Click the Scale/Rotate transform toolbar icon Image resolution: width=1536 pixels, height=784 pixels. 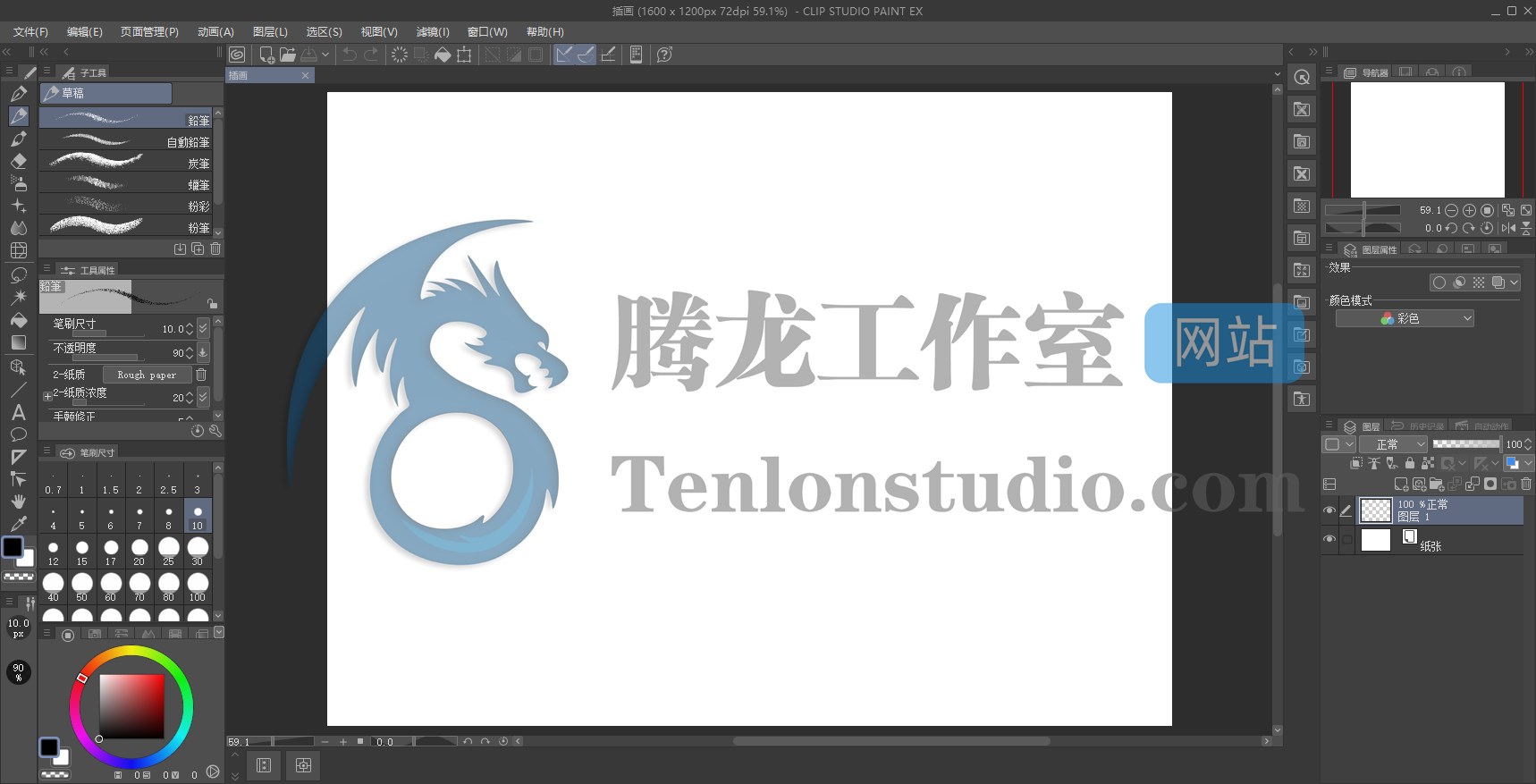[464, 55]
